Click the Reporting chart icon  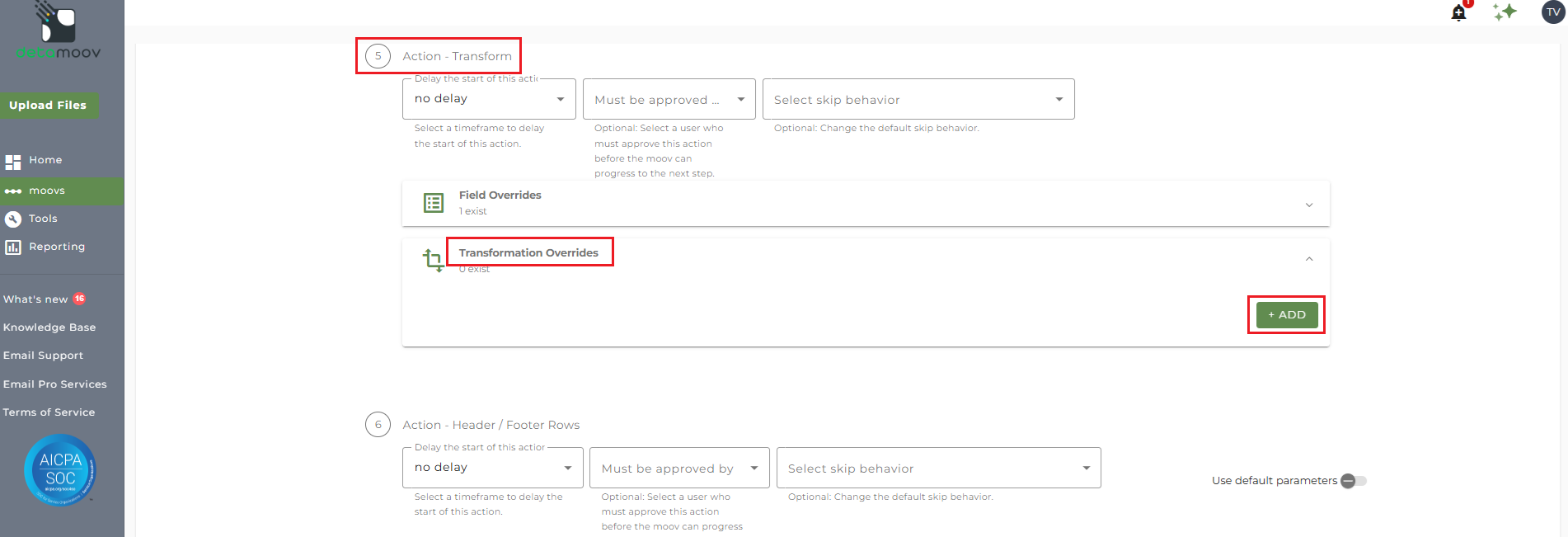(13, 247)
